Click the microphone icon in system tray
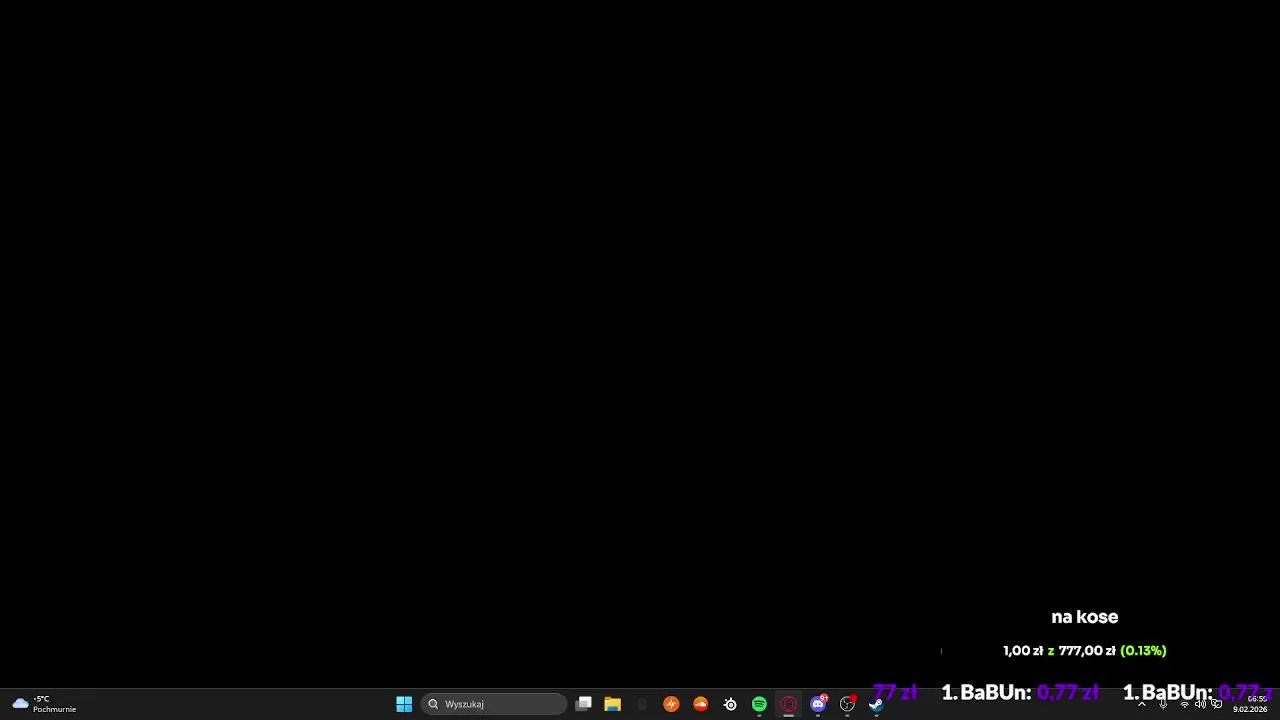1280x720 pixels. point(1163,704)
